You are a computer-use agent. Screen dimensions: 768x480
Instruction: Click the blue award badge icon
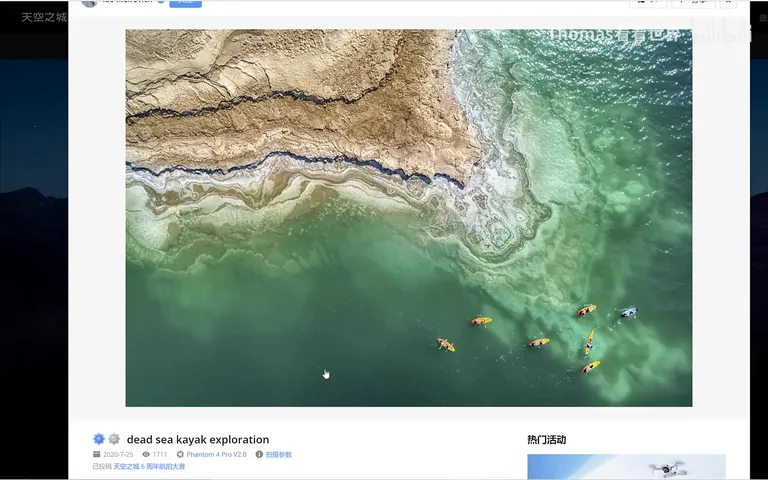(99, 439)
